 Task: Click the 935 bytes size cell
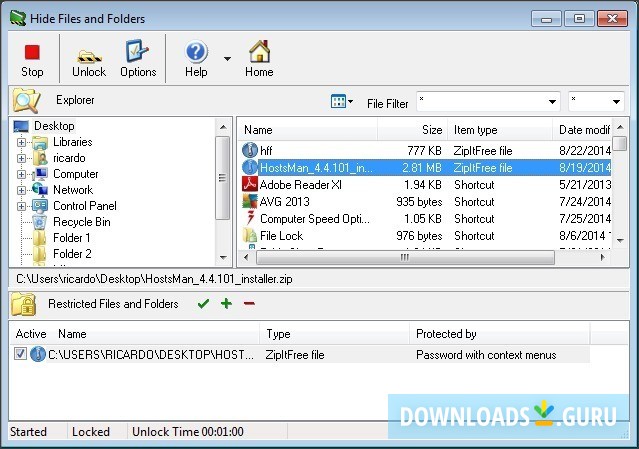point(419,202)
